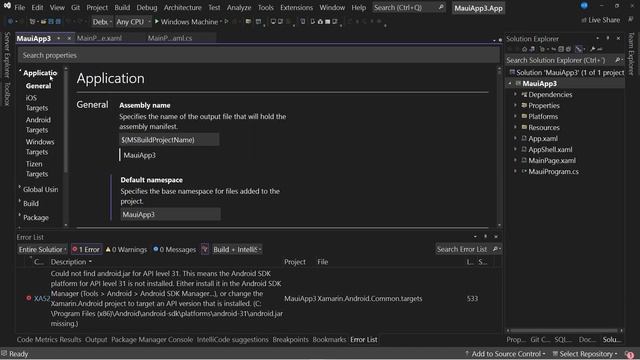This screenshot has height=360, width=640.
Task: Select Windows Targets in properties navigation
Action: 40,147
